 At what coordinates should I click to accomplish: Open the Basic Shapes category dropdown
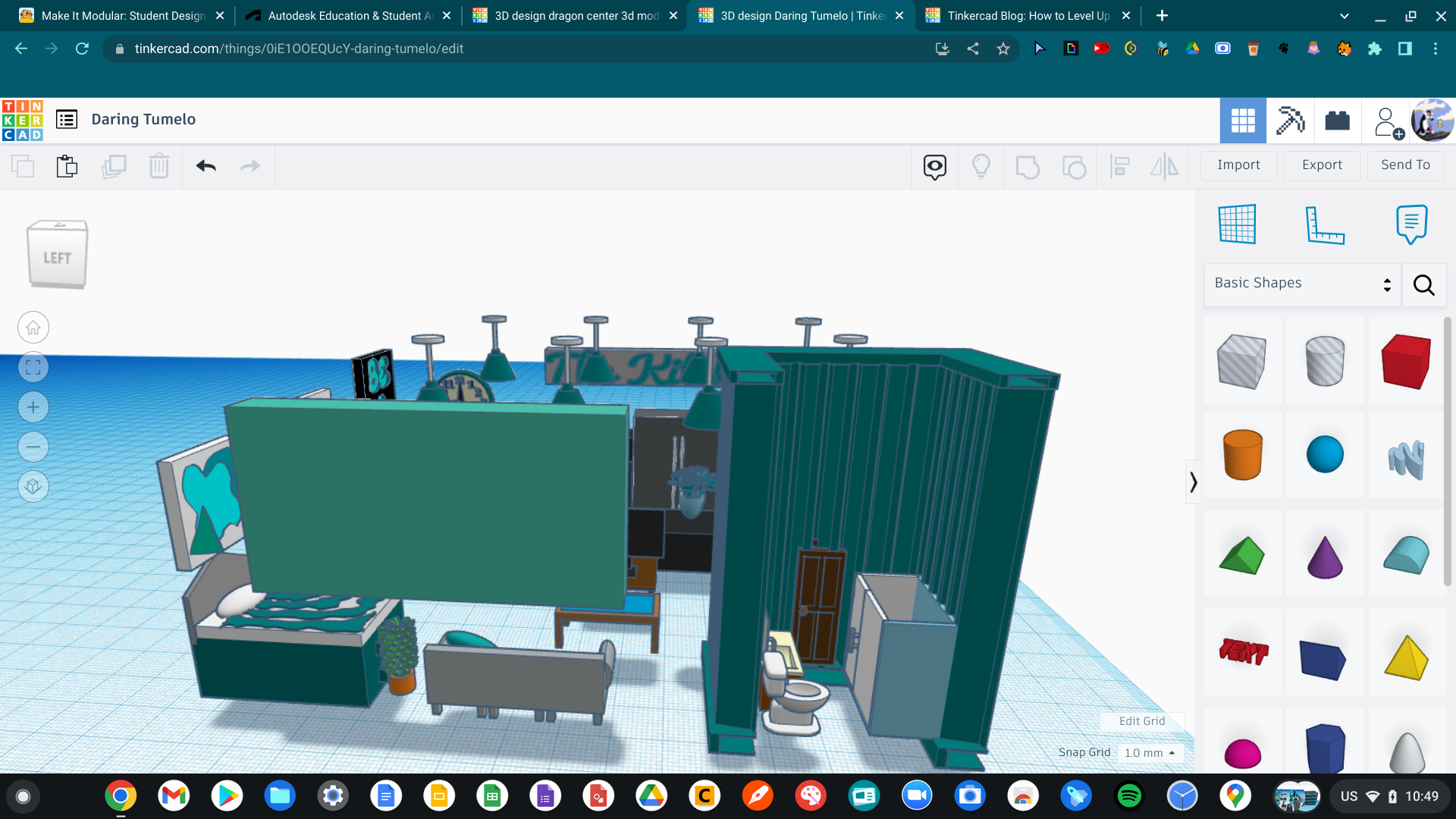click(x=1301, y=283)
